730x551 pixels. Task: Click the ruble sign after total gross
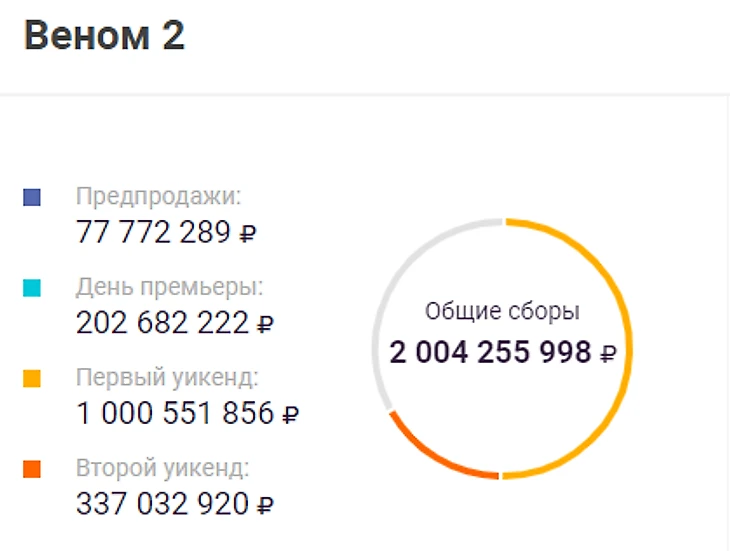tap(608, 354)
